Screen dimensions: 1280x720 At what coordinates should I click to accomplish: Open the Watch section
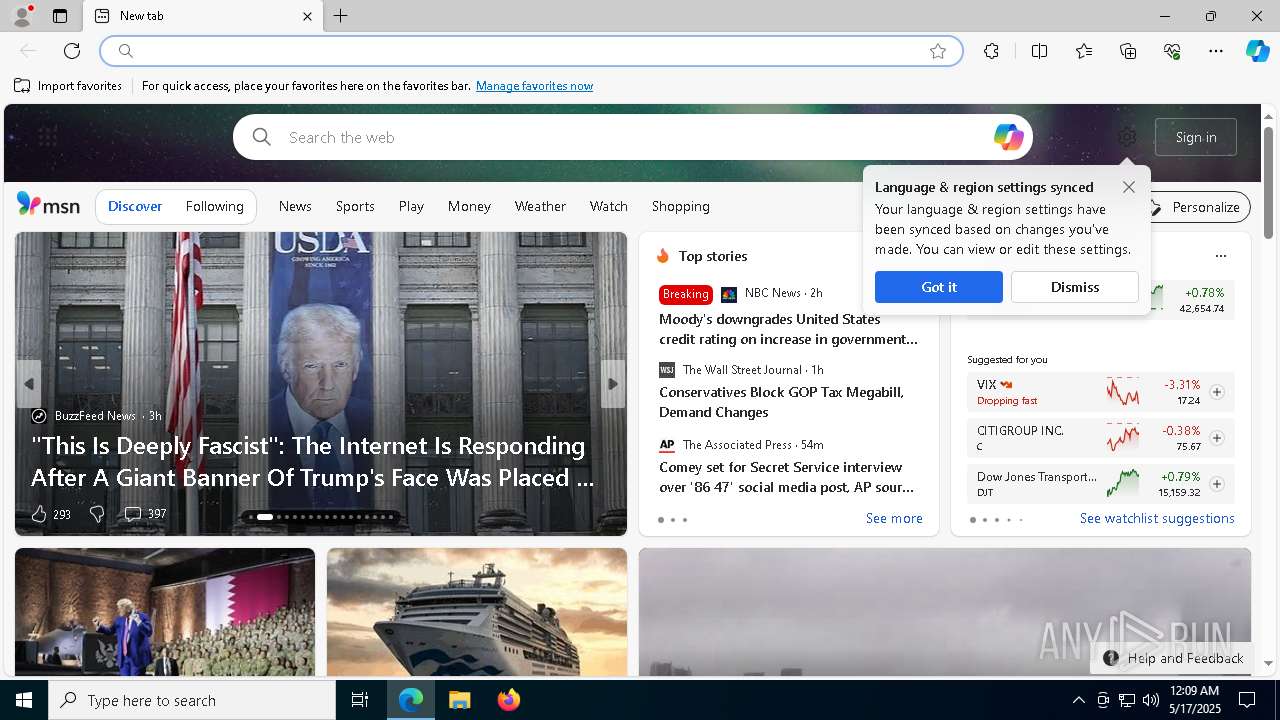pos(608,206)
